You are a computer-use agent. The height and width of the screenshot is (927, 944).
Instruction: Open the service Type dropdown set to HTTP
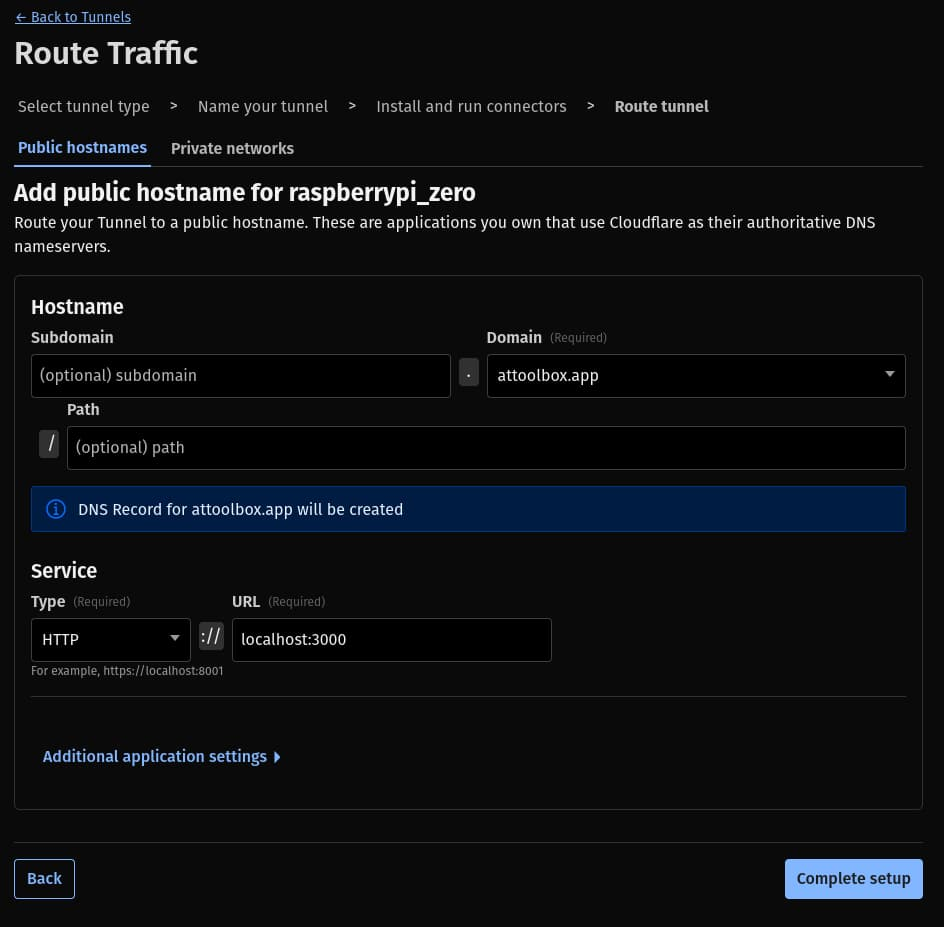[x=110, y=639]
